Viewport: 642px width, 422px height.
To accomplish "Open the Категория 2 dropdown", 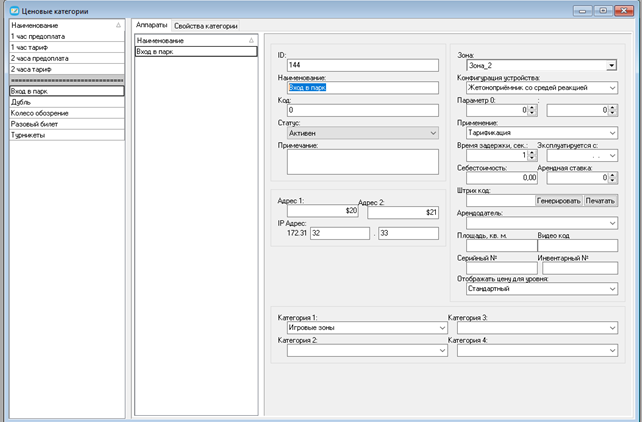I will click(367, 350).
